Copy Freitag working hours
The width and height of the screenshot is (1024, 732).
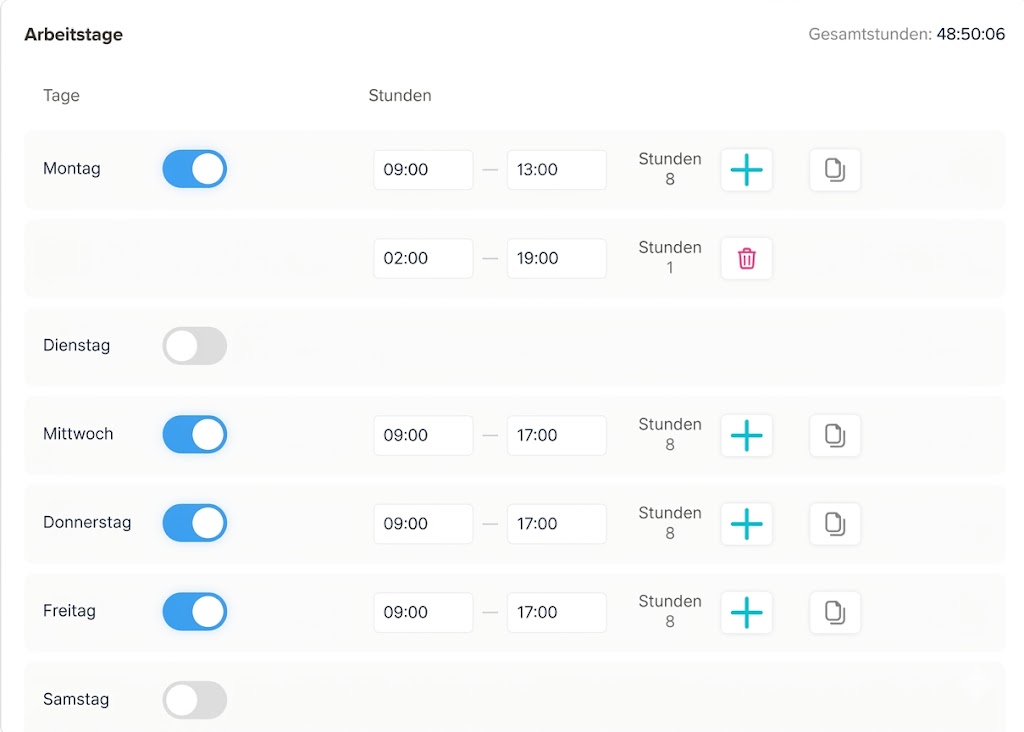click(835, 613)
